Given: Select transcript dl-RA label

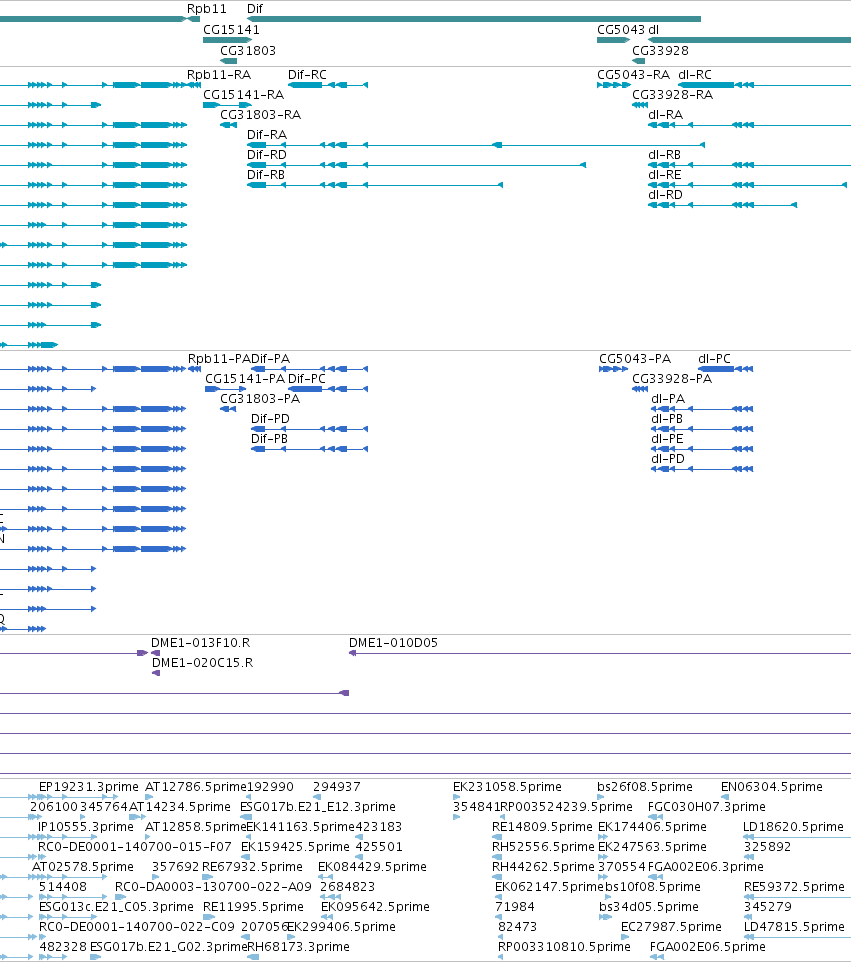Looking at the screenshot, I should point(666,115).
